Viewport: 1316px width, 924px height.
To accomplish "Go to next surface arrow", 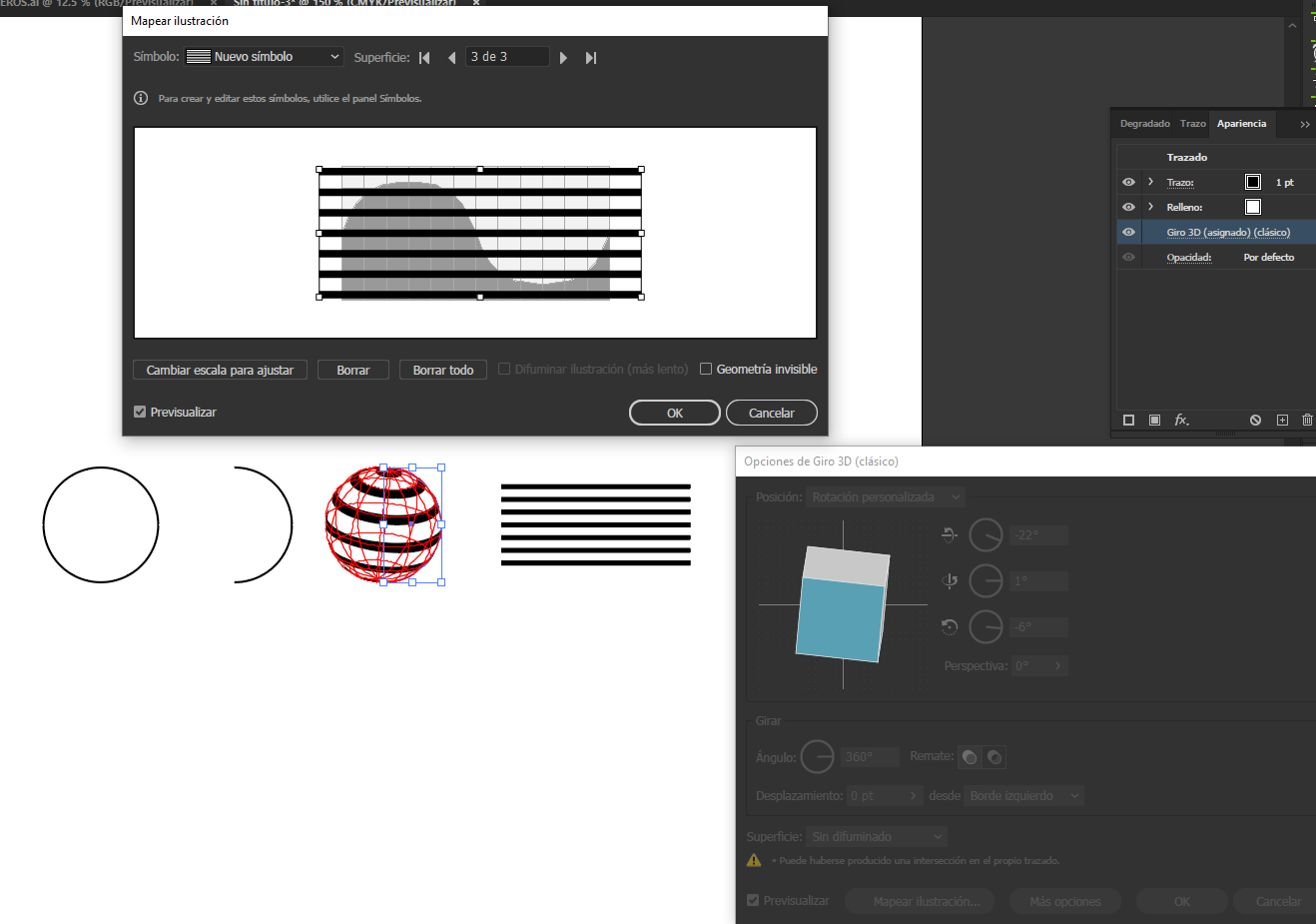I will [x=563, y=58].
